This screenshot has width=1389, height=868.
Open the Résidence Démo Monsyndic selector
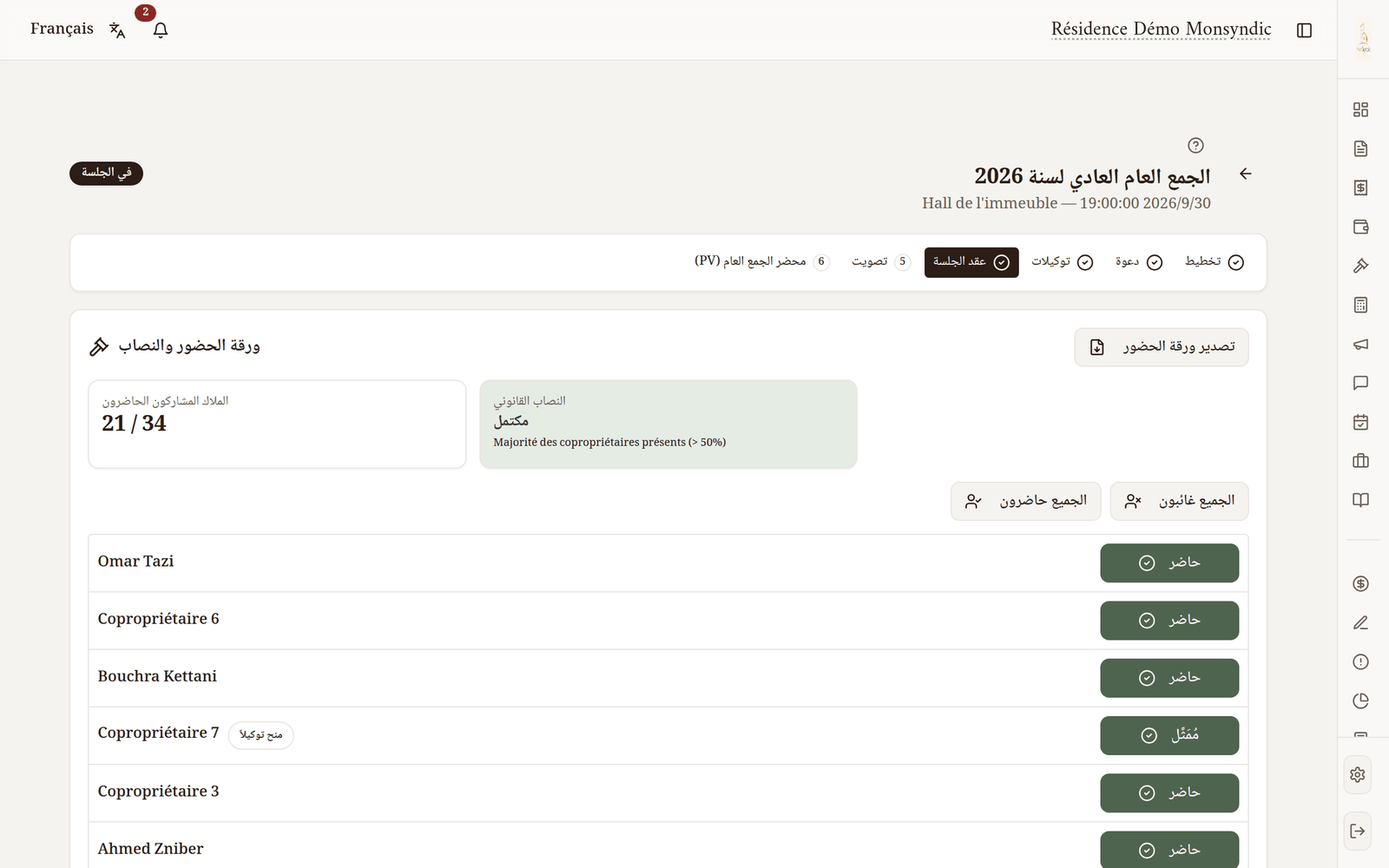coord(1161,29)
